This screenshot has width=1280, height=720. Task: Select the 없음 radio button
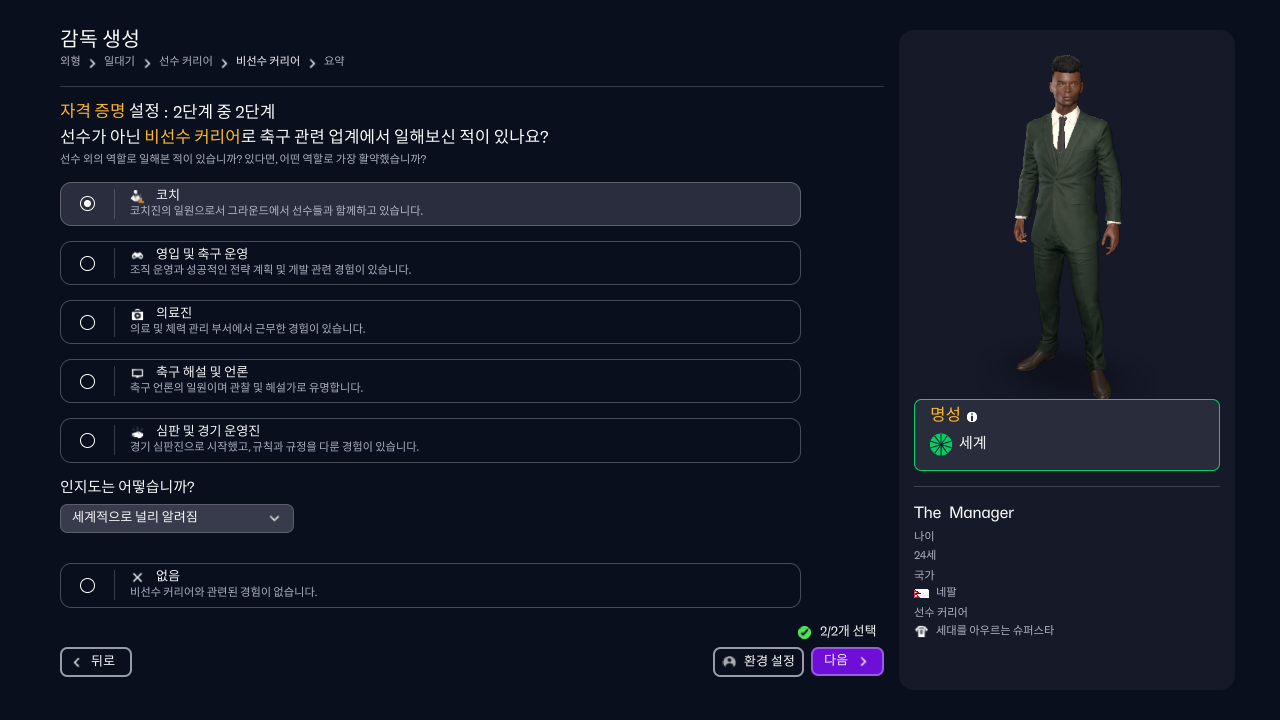tap(88, 585)
